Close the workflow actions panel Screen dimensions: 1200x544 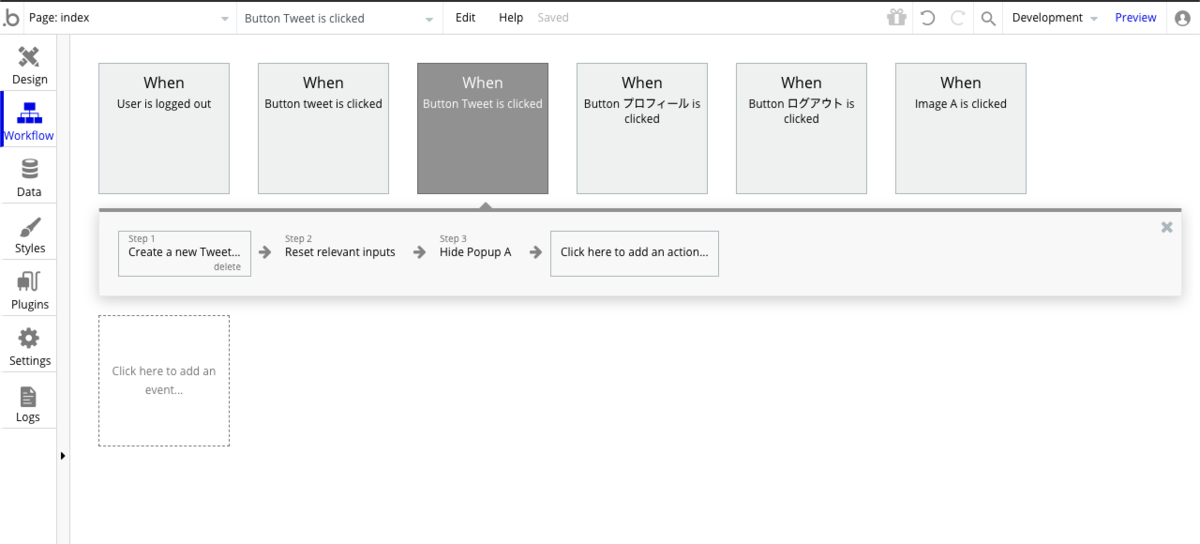tap(1166, 227)
